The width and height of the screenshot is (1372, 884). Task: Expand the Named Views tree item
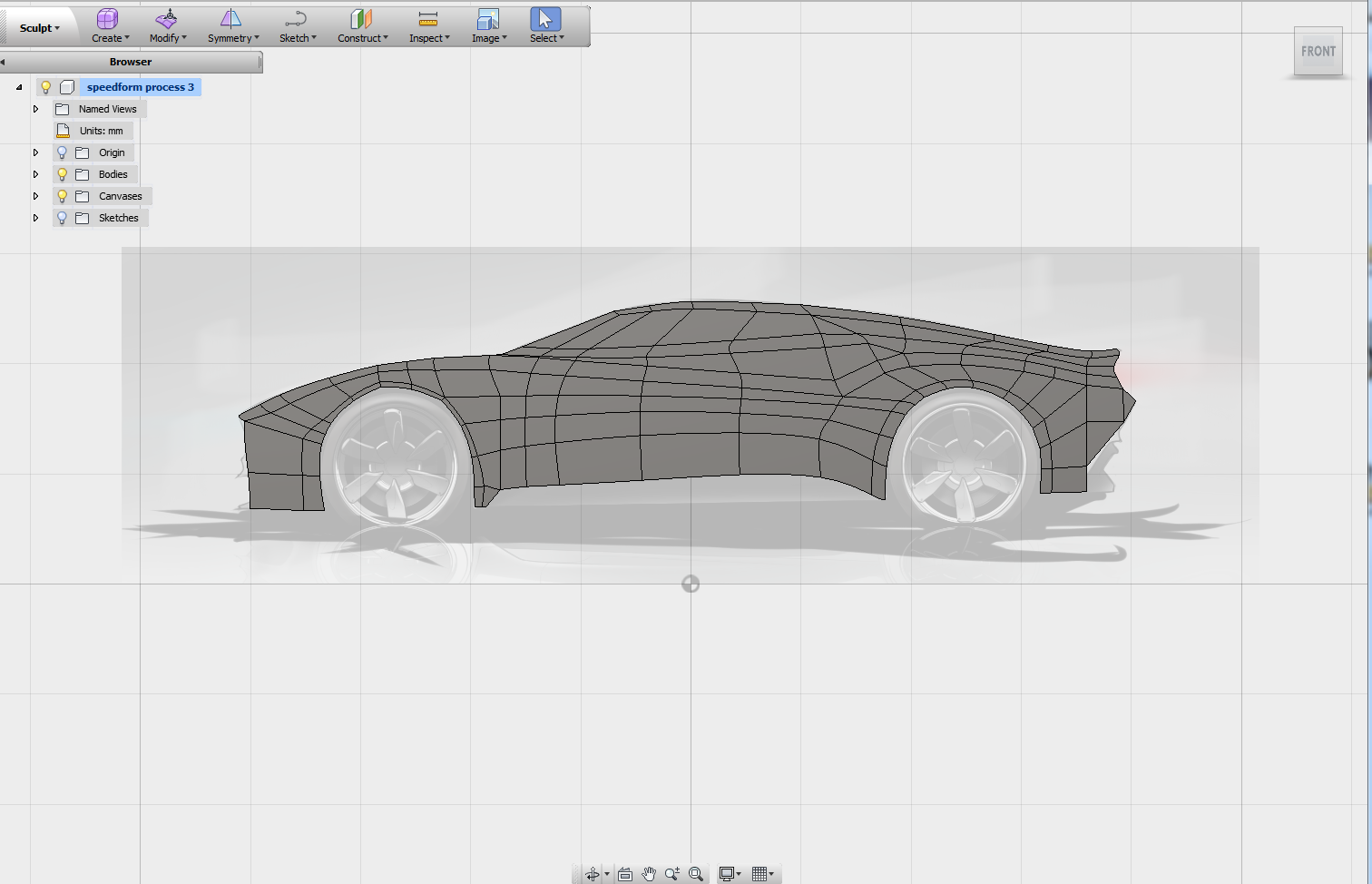click(35, 108)
